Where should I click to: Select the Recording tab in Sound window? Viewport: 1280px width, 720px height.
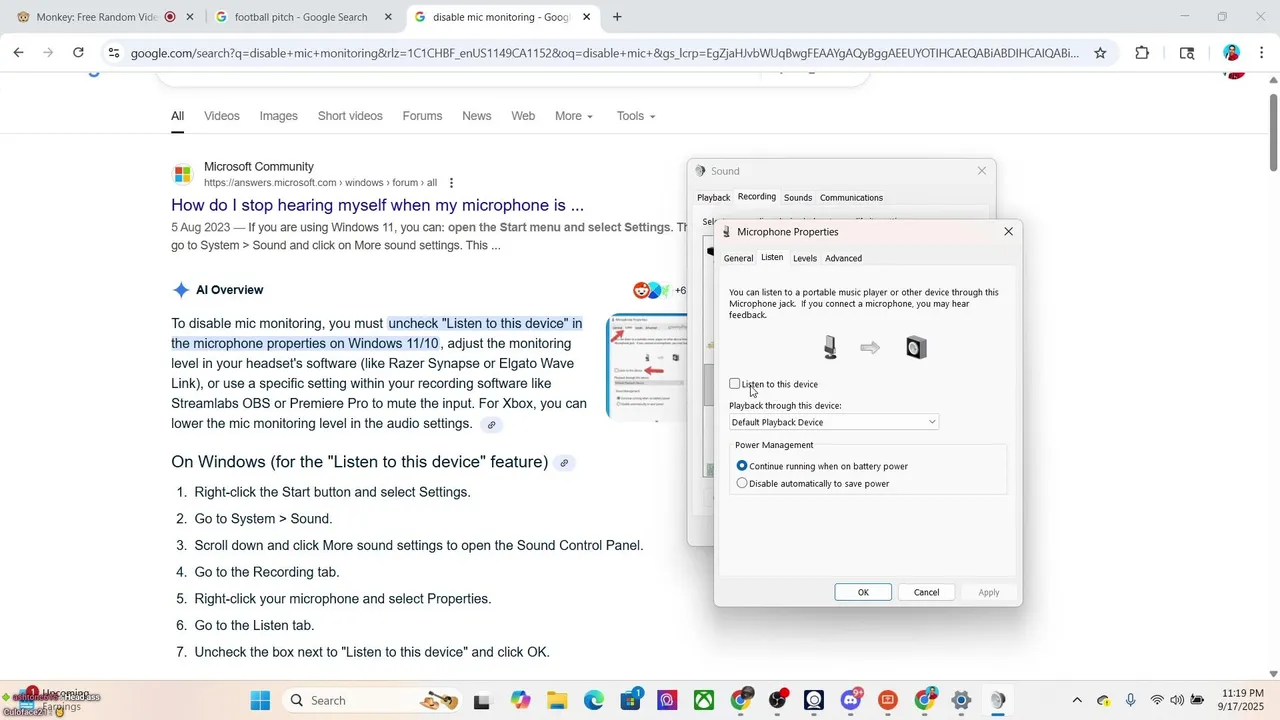pos(757,197)
